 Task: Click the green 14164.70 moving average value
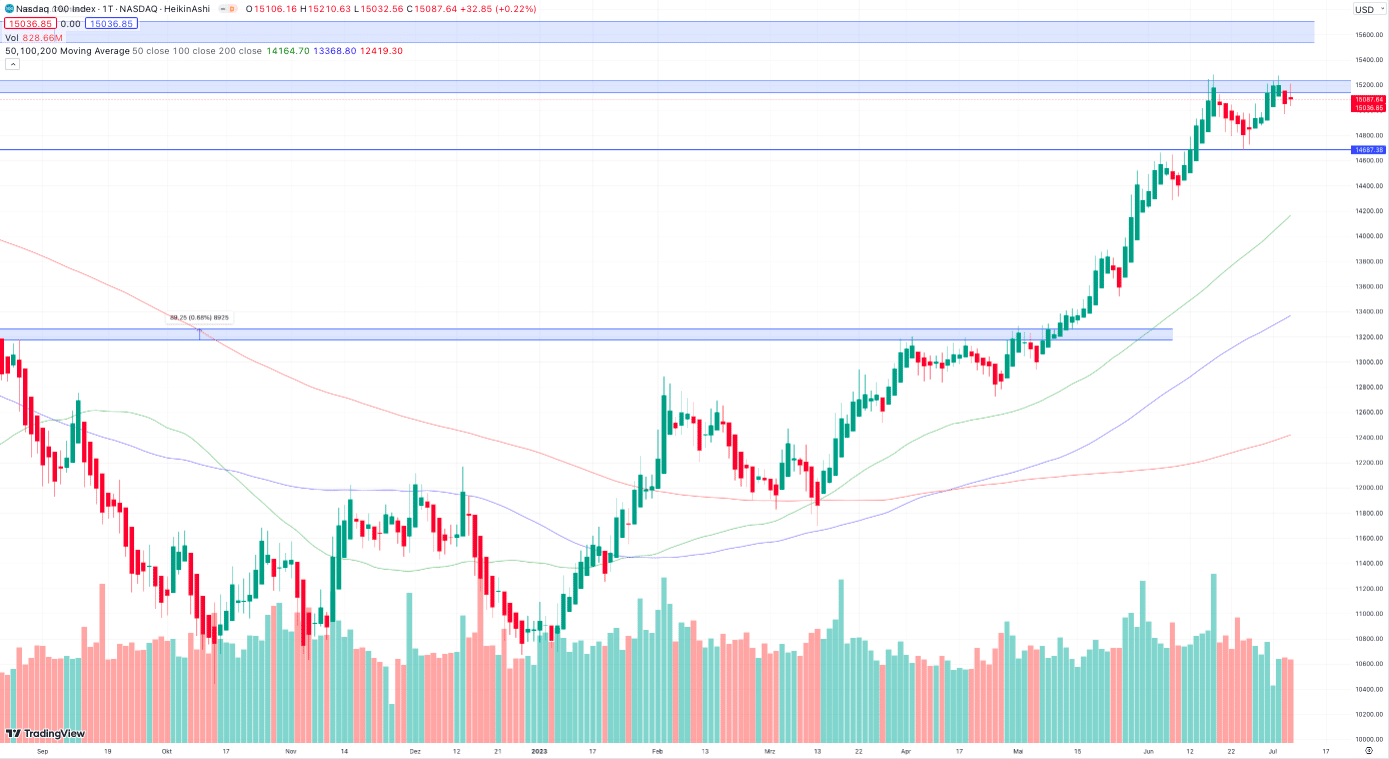click(x=288, y=51)
